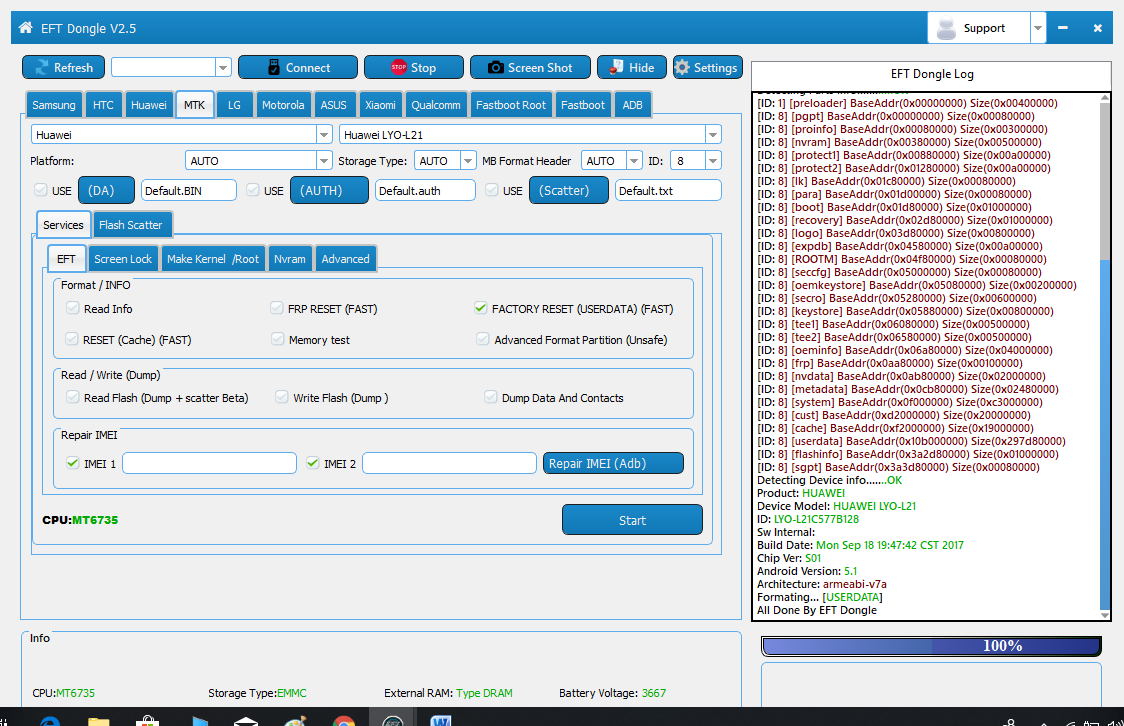This screenshot has height=726, width=1124.
Task: Click the 100% progress bar
Action: [x=931, y=646]
